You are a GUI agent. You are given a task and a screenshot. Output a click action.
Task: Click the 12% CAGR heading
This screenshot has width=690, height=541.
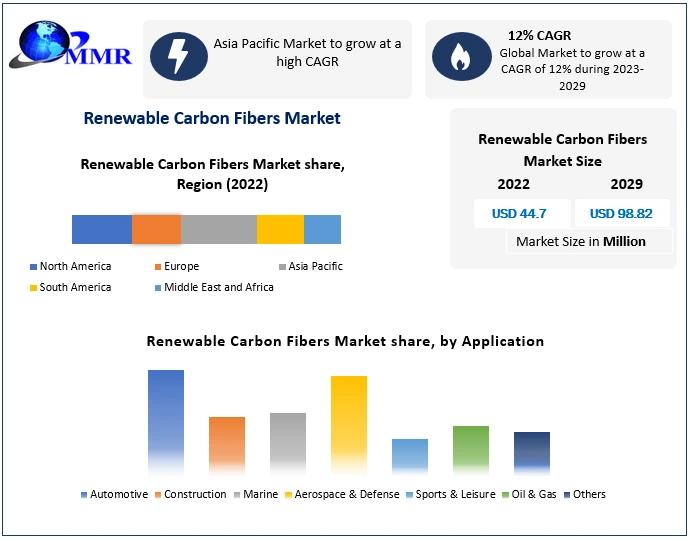click(540, 35)
